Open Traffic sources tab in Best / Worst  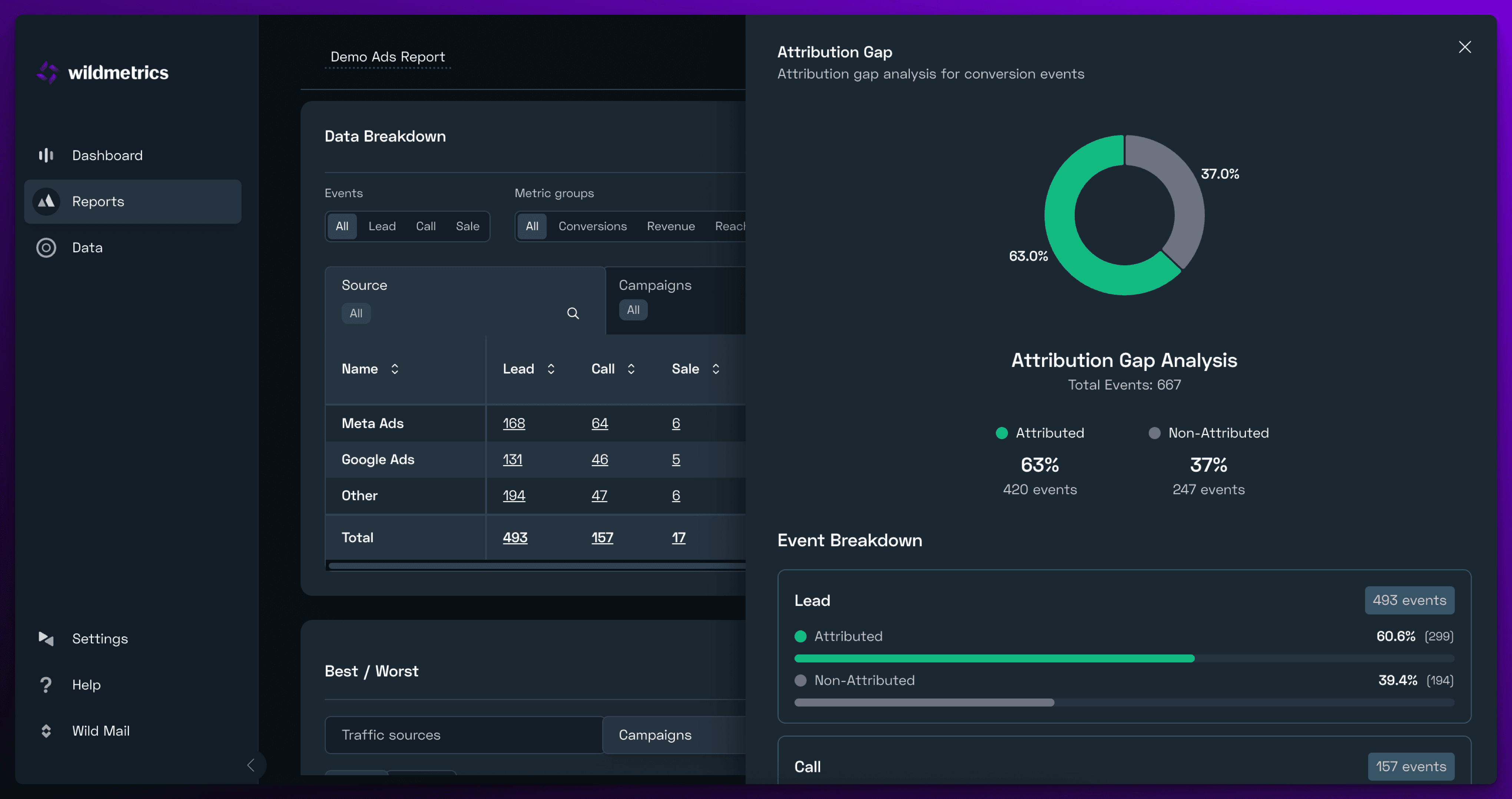pos(391,735)
